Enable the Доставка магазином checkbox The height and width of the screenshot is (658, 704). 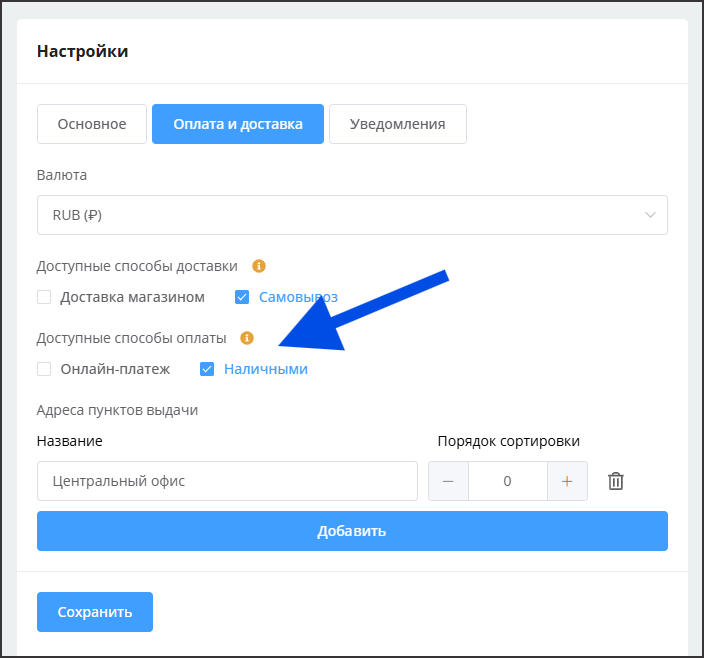click(44, 297)
